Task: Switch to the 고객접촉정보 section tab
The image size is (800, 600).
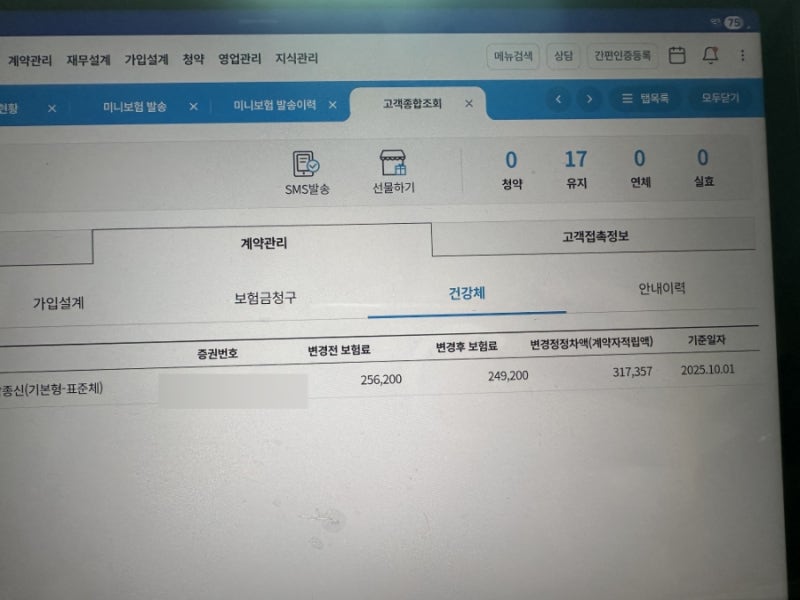Action: (x=594, y=237)
